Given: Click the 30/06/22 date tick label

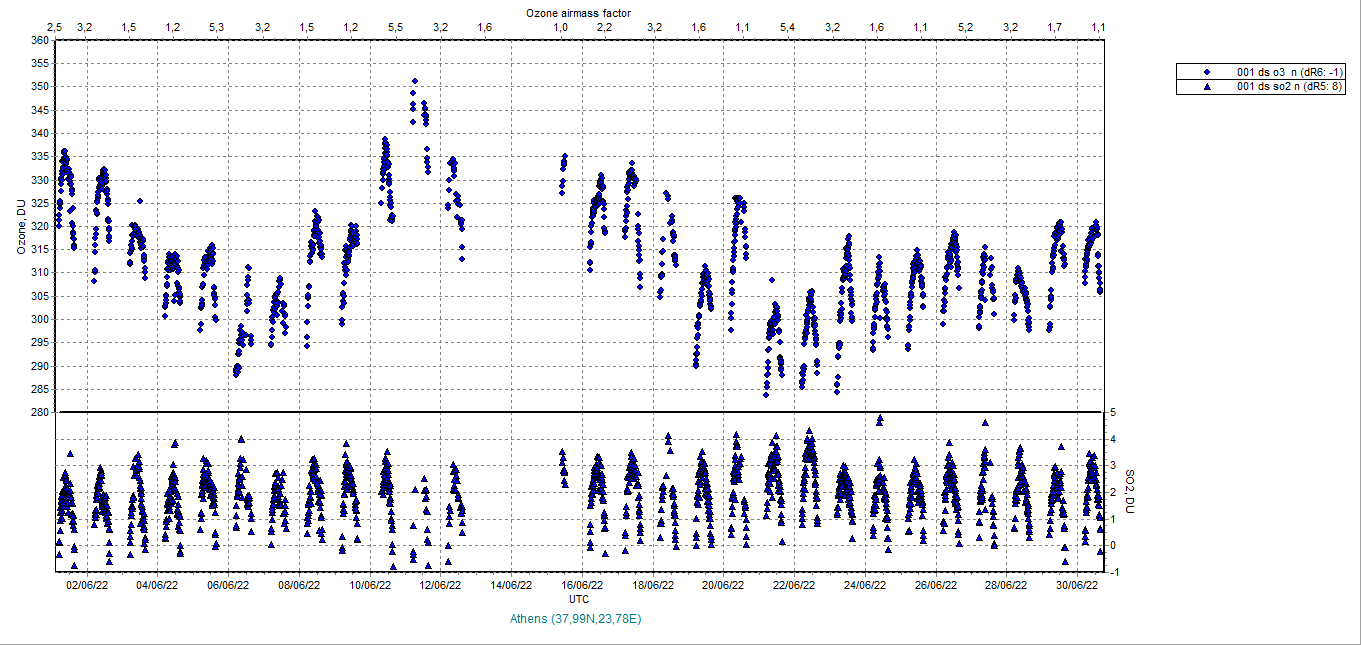Looking at the screenshot, I should point(1078,585).
